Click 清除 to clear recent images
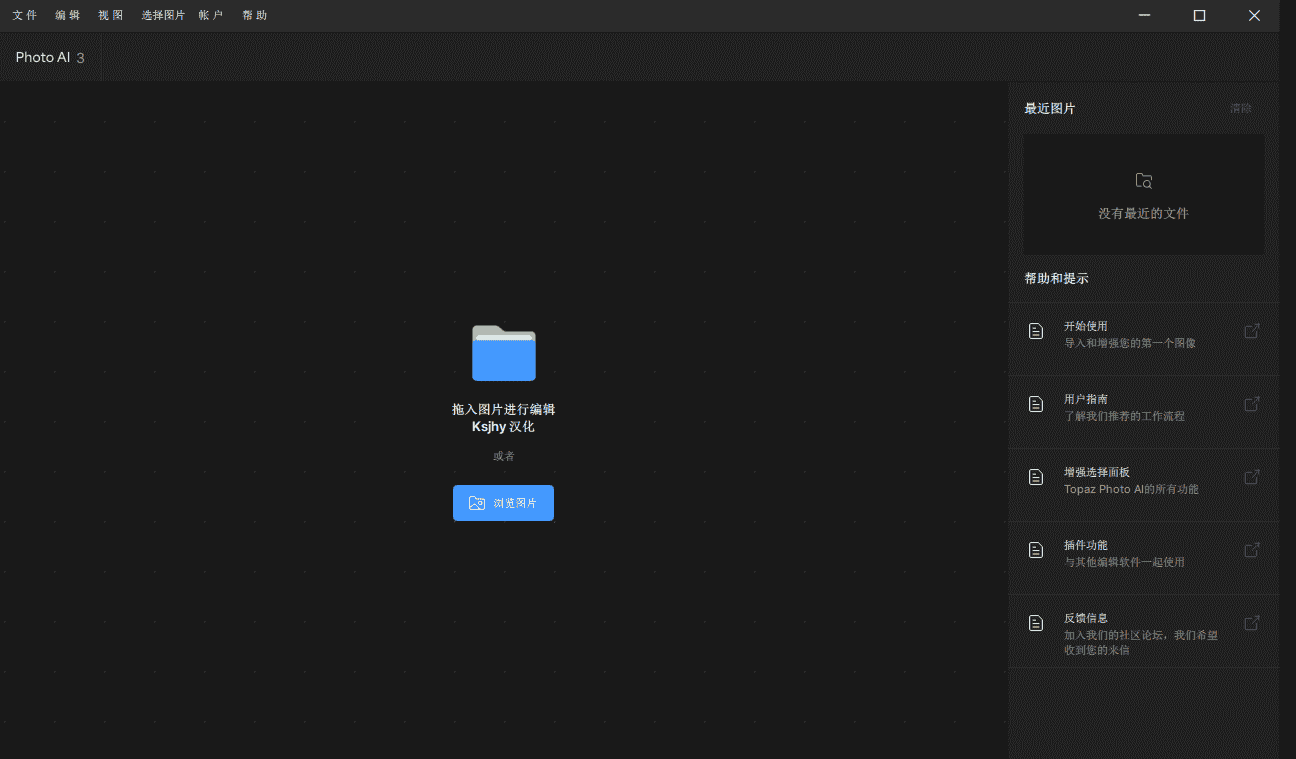The width and height of the screenshot is (1296, 759). pyautogui.click(x=1240, y=108)
